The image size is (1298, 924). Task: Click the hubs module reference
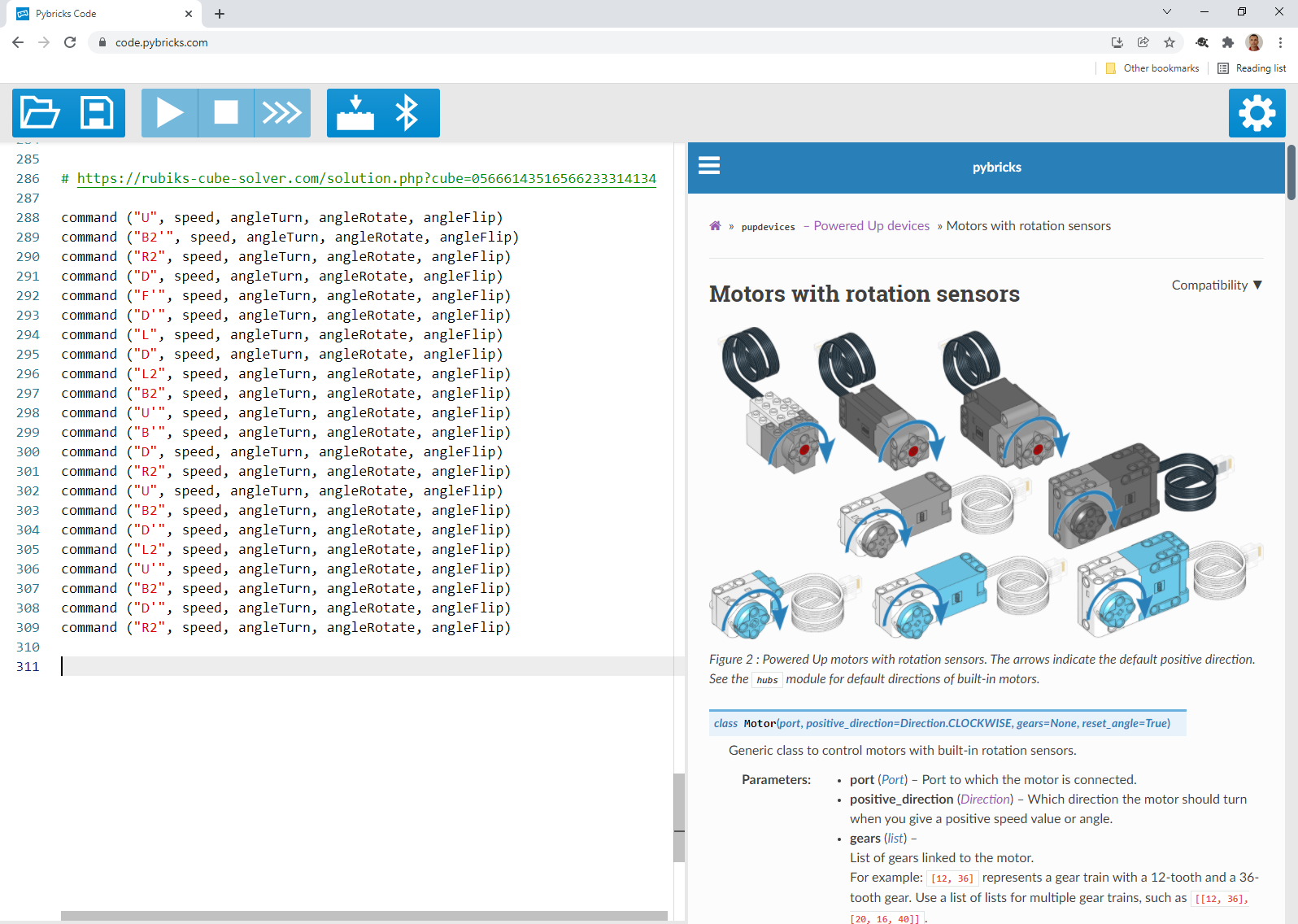point(767,680)
